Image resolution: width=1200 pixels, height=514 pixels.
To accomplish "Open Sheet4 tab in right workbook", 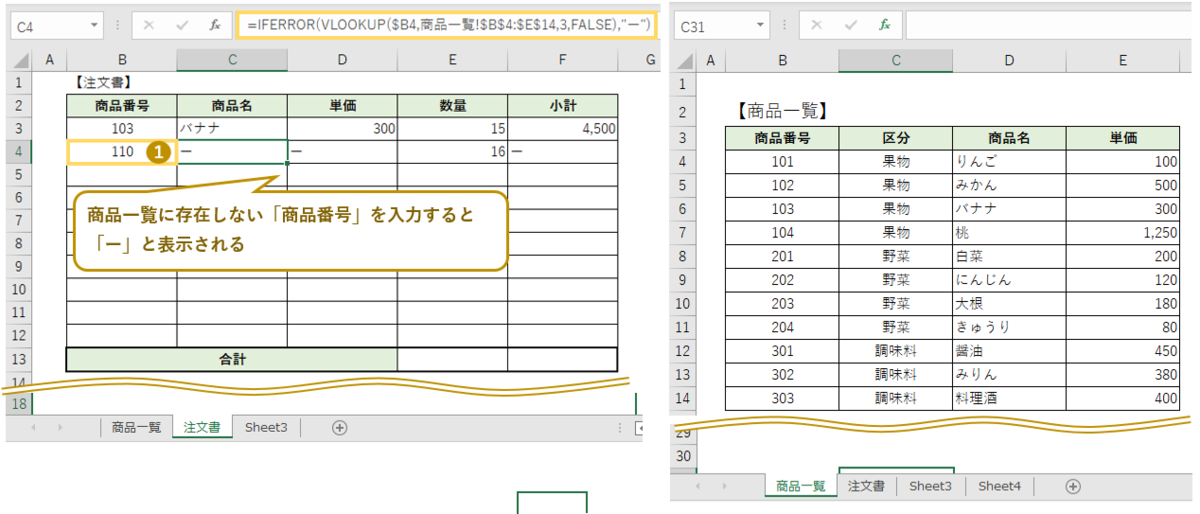I will pos(1000,486).
